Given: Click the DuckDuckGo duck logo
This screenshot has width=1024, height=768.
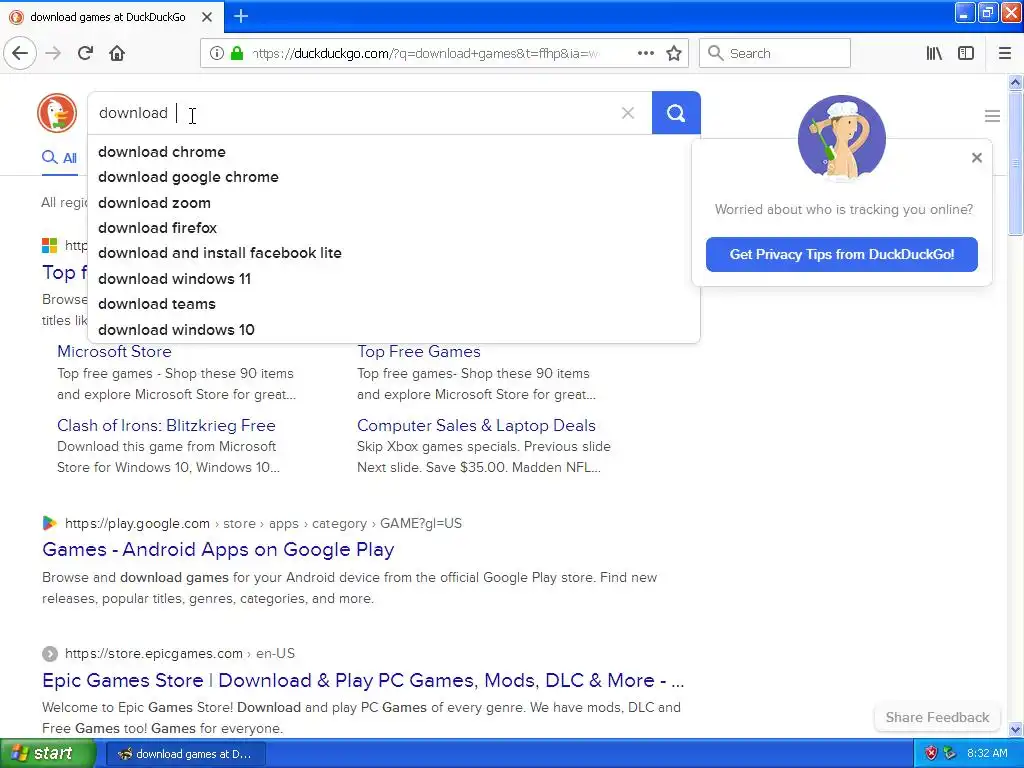Looking at the screenshot, I should (x=57, y=113).
